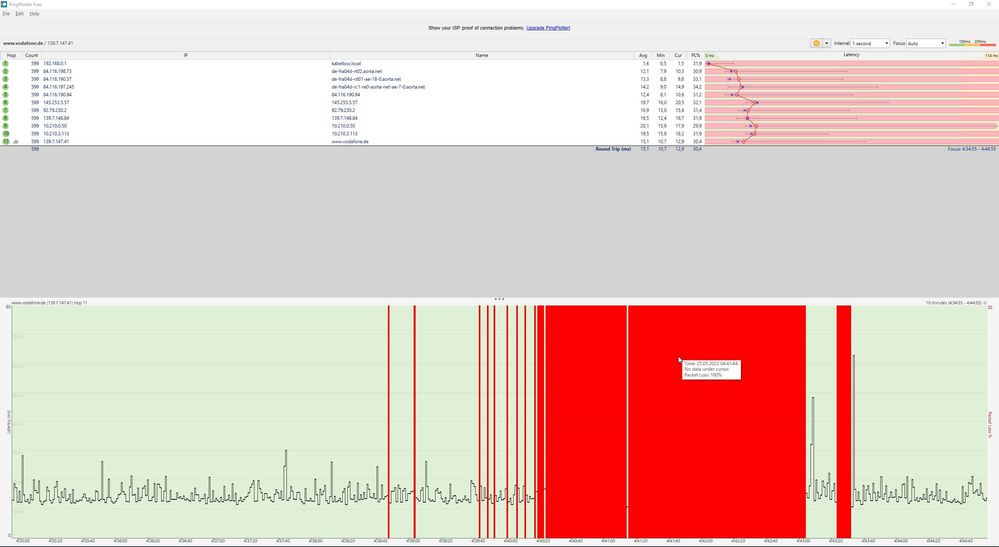Click the PingPlotter app icon in the title bar

[4, 4]
